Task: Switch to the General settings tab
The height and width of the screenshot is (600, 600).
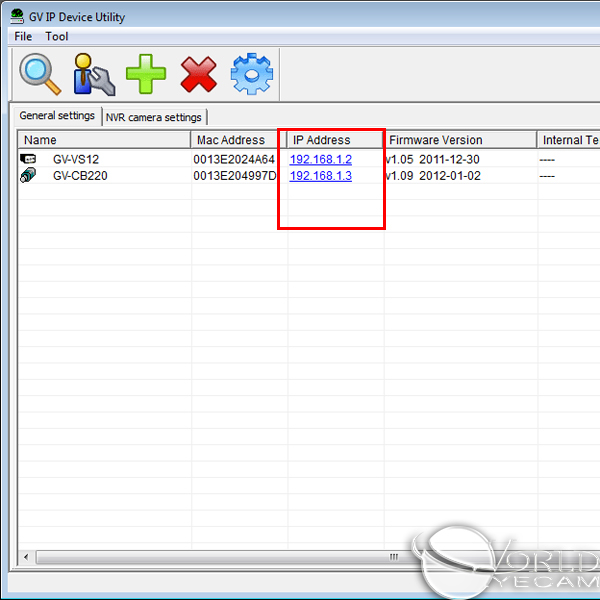Action: pyautogui.click(x=57, y=116)
